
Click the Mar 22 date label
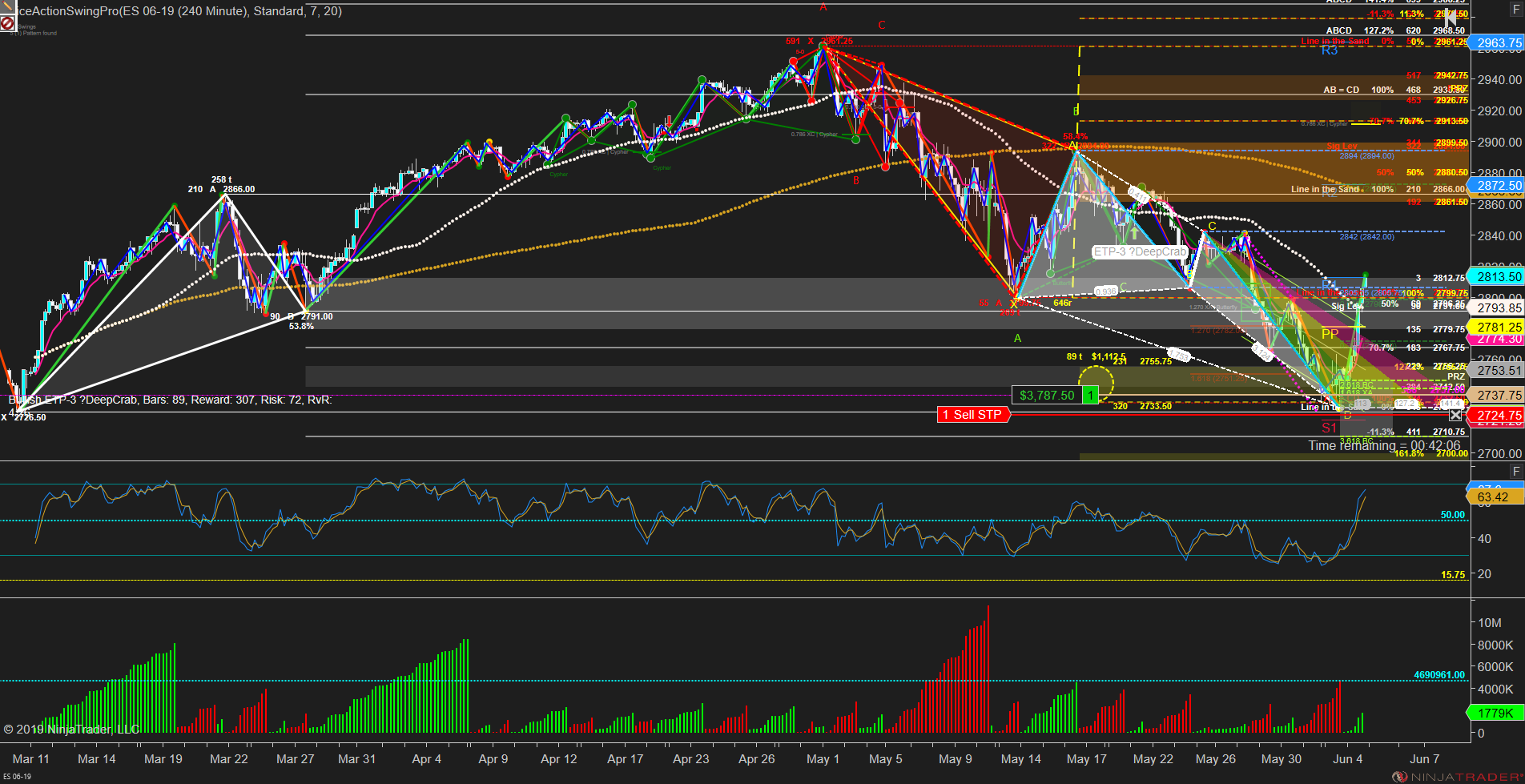[x=229, y=759]
